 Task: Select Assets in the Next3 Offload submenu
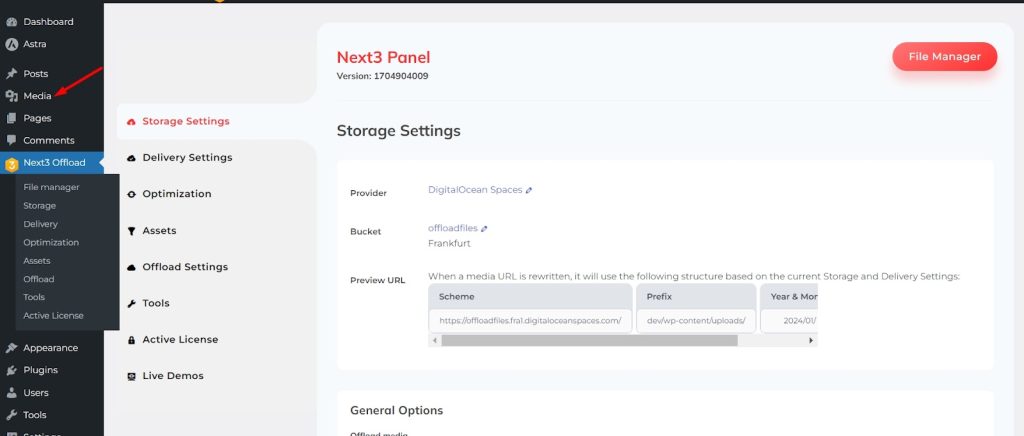tap(37, 260)
